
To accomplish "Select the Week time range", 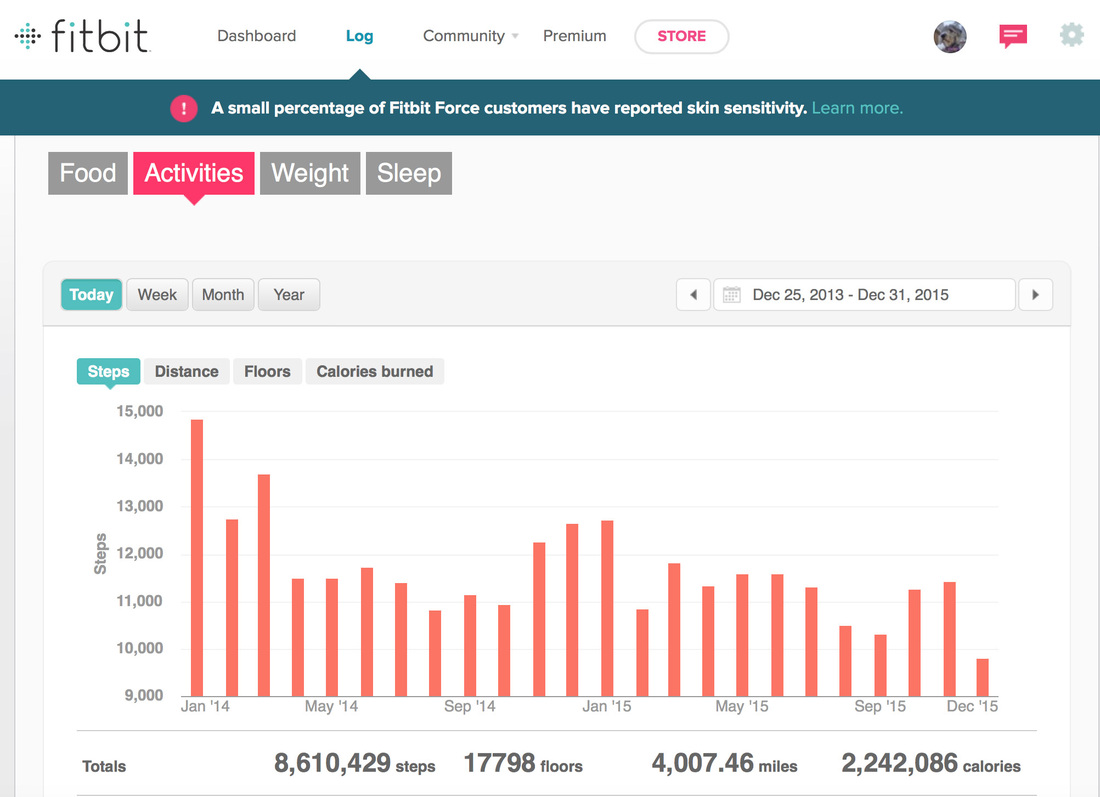I will [x=157, y=295].
